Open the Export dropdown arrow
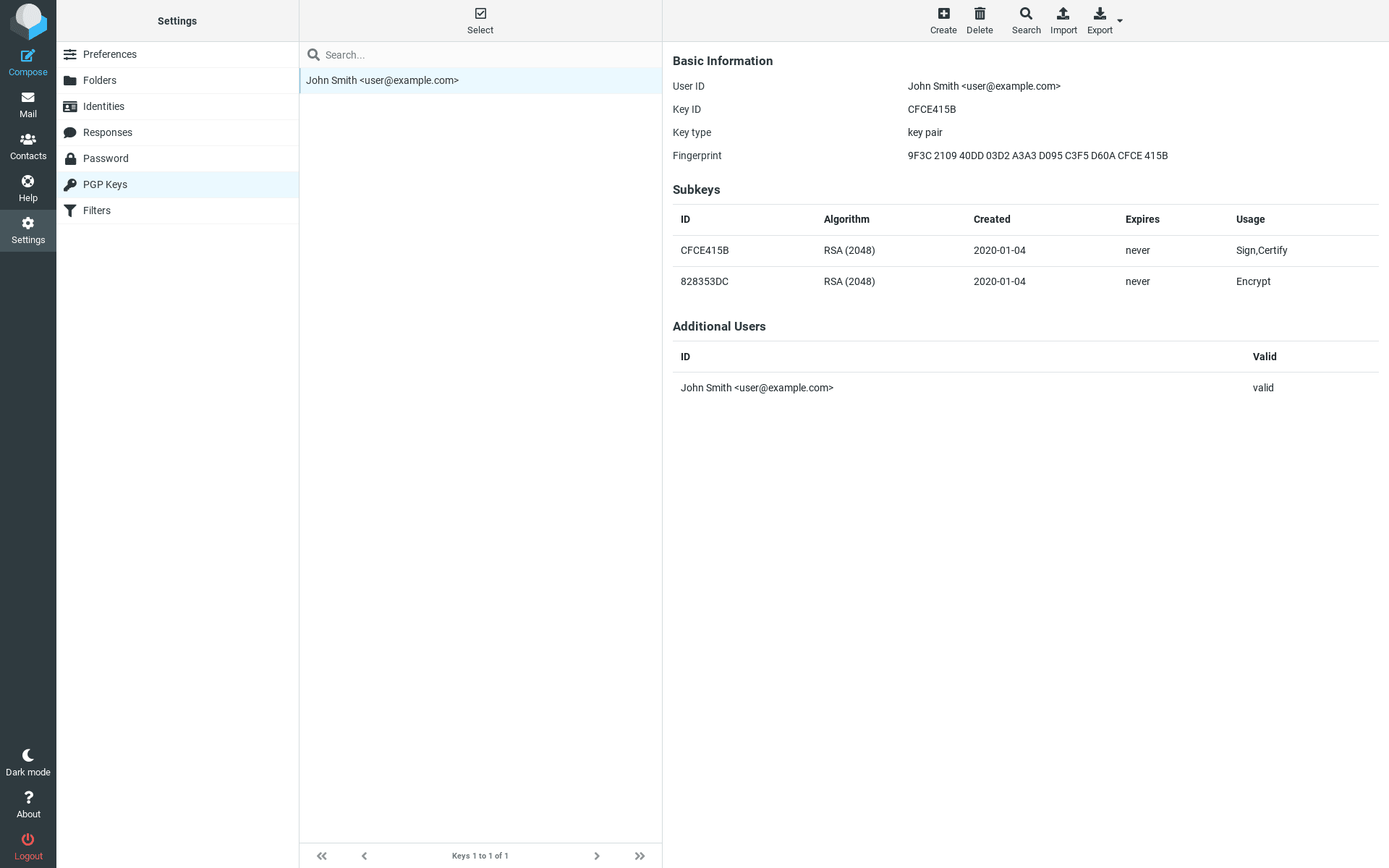 coord(1120,22)
